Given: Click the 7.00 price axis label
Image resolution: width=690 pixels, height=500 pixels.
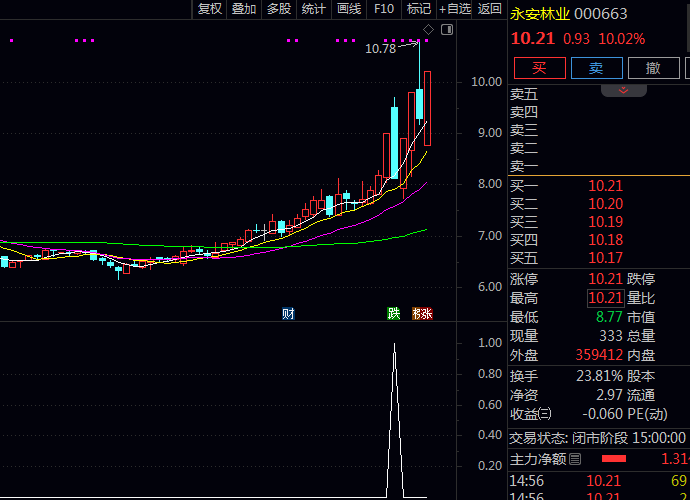Looking at the screenshot, I should point(490,236).
